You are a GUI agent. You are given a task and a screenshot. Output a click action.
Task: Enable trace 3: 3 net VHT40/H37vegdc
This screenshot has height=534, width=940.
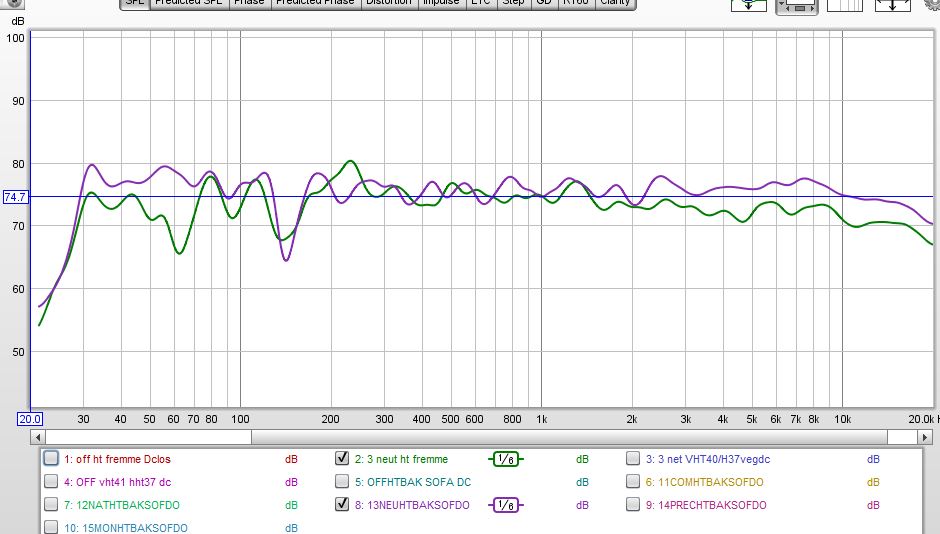[632, 458]
